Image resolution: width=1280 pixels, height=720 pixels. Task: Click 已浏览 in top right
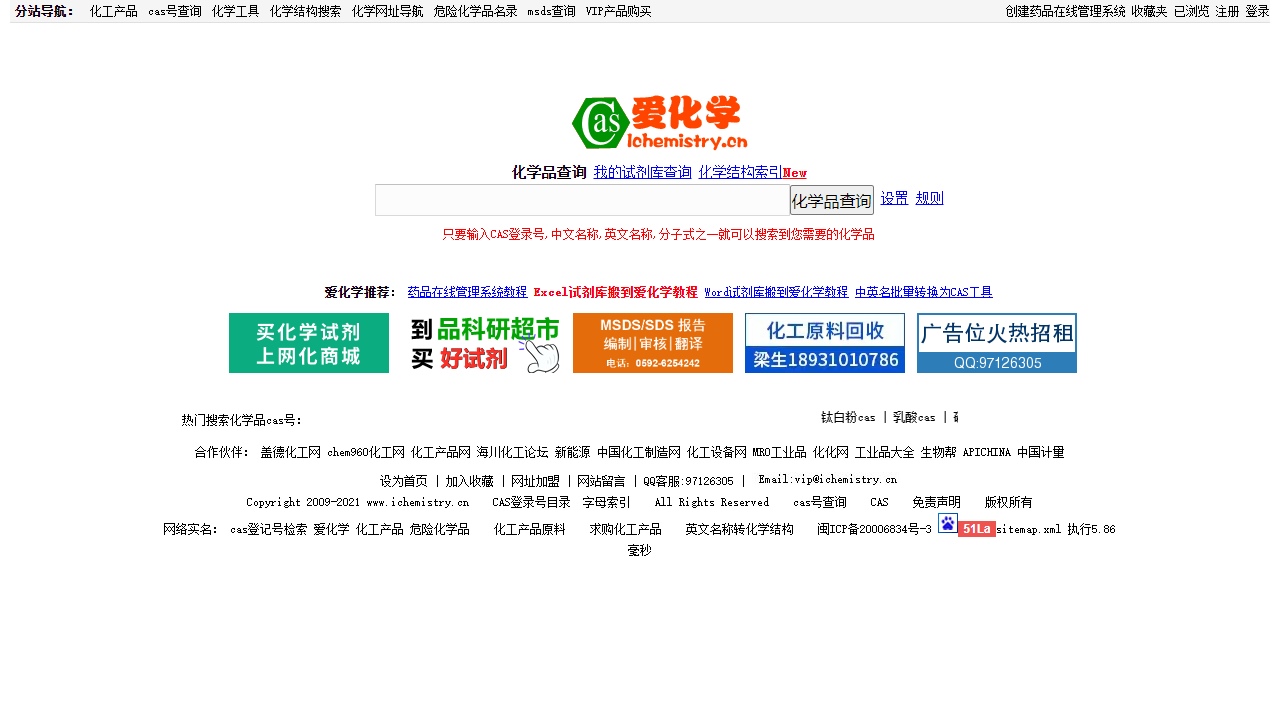pos(1192,12)
